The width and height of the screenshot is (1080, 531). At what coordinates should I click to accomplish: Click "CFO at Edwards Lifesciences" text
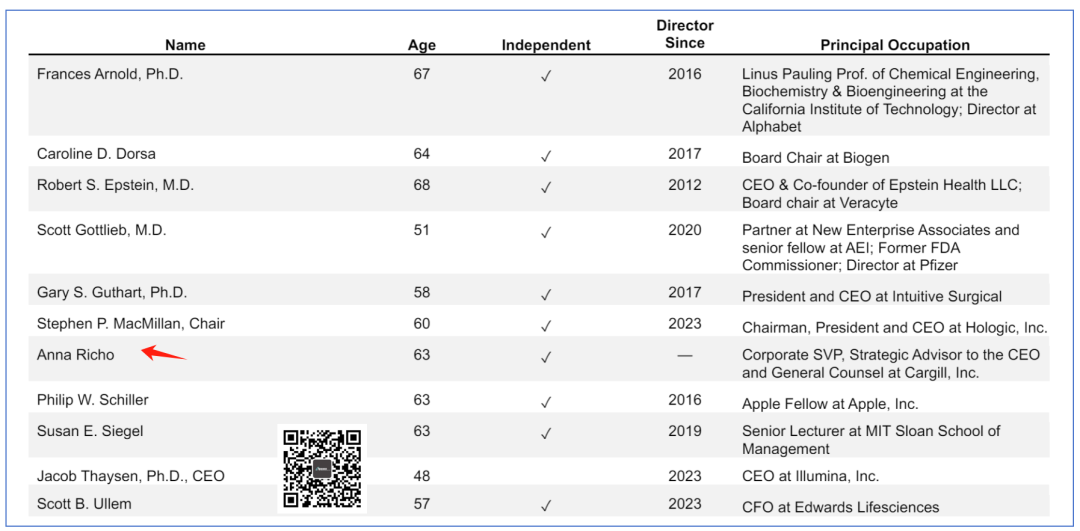click(x=840, y=507)
